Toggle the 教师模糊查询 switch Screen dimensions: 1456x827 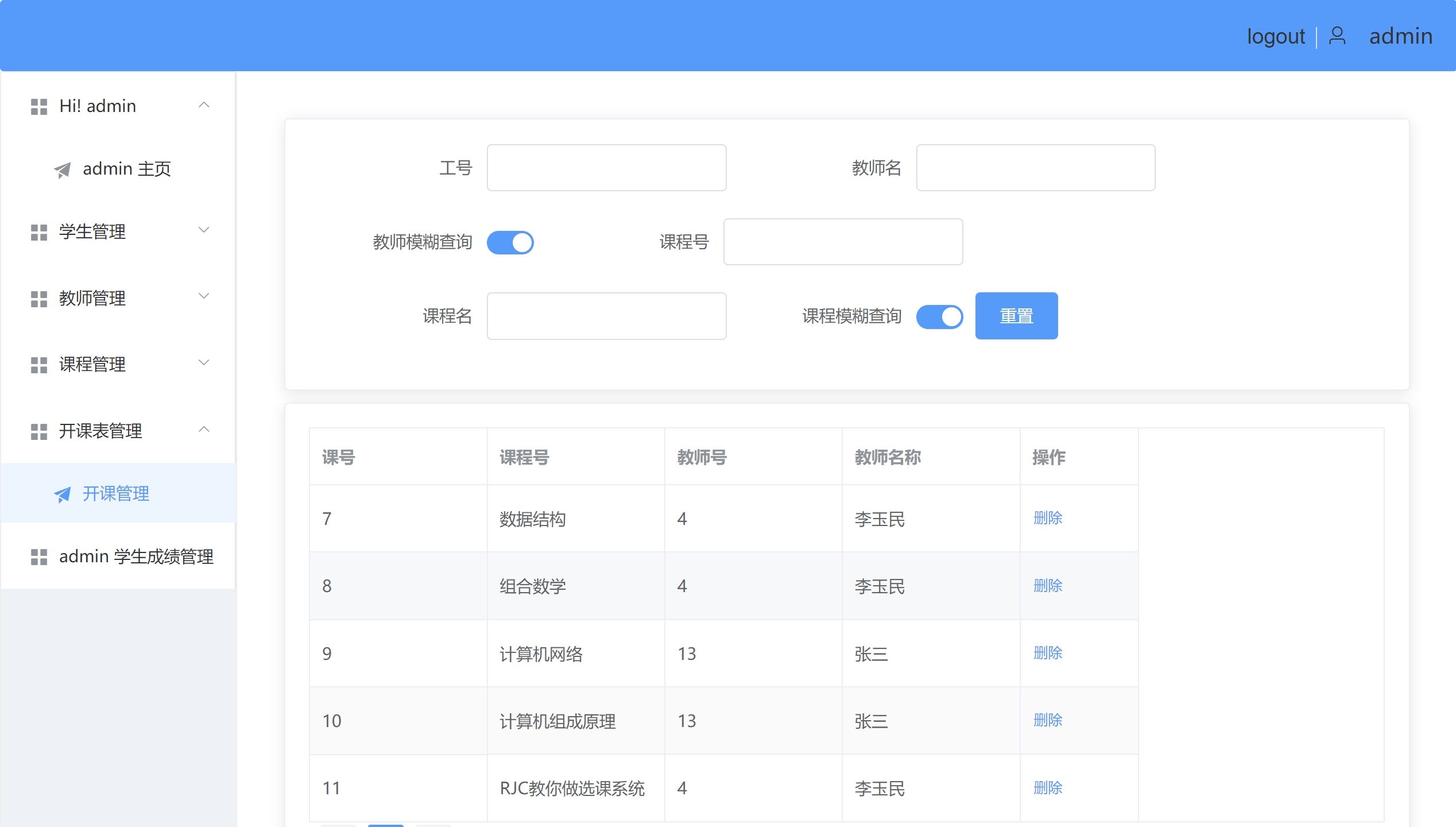[510, 242]
